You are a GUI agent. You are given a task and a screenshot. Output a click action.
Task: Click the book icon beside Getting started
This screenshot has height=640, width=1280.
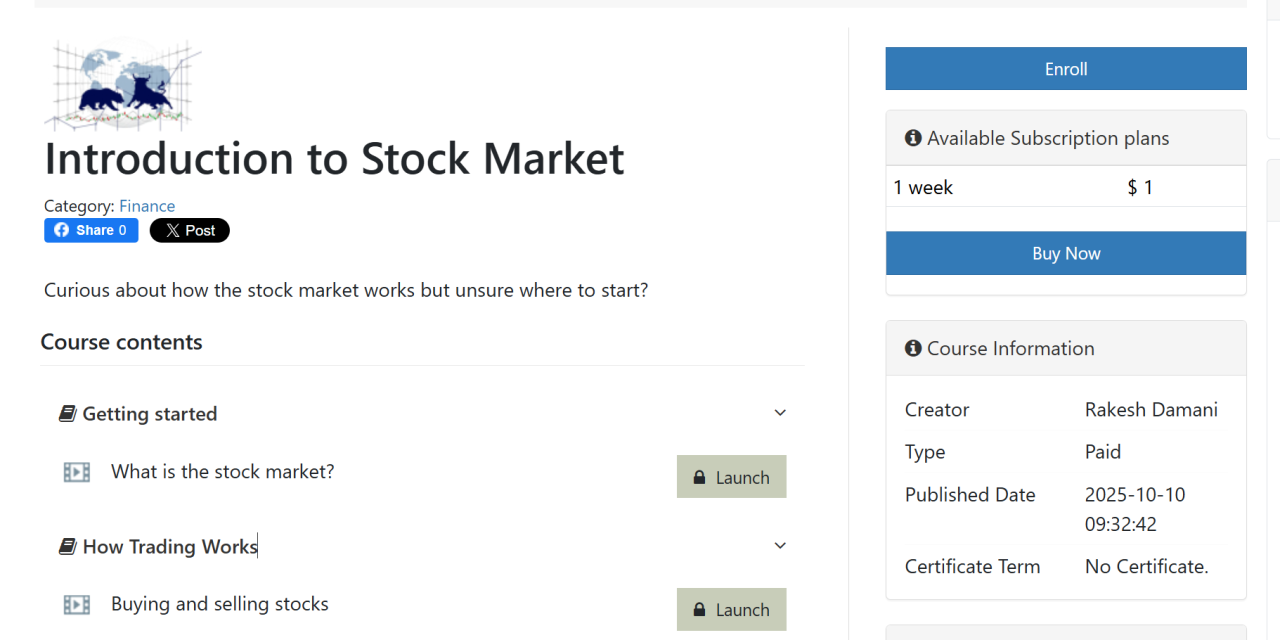[x=68, y=414]
